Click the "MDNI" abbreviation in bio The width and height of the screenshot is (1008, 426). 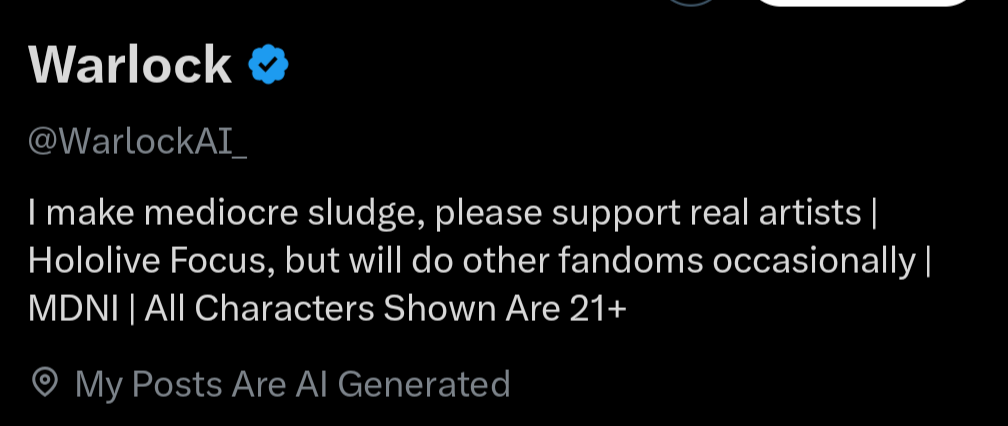[73, 310]
